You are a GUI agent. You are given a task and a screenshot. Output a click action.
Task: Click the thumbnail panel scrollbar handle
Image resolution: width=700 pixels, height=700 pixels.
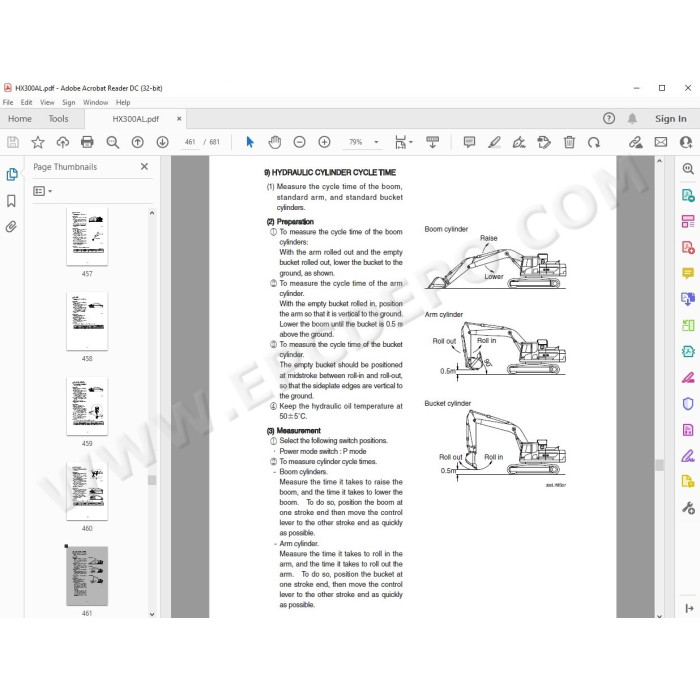coord(152,480)
